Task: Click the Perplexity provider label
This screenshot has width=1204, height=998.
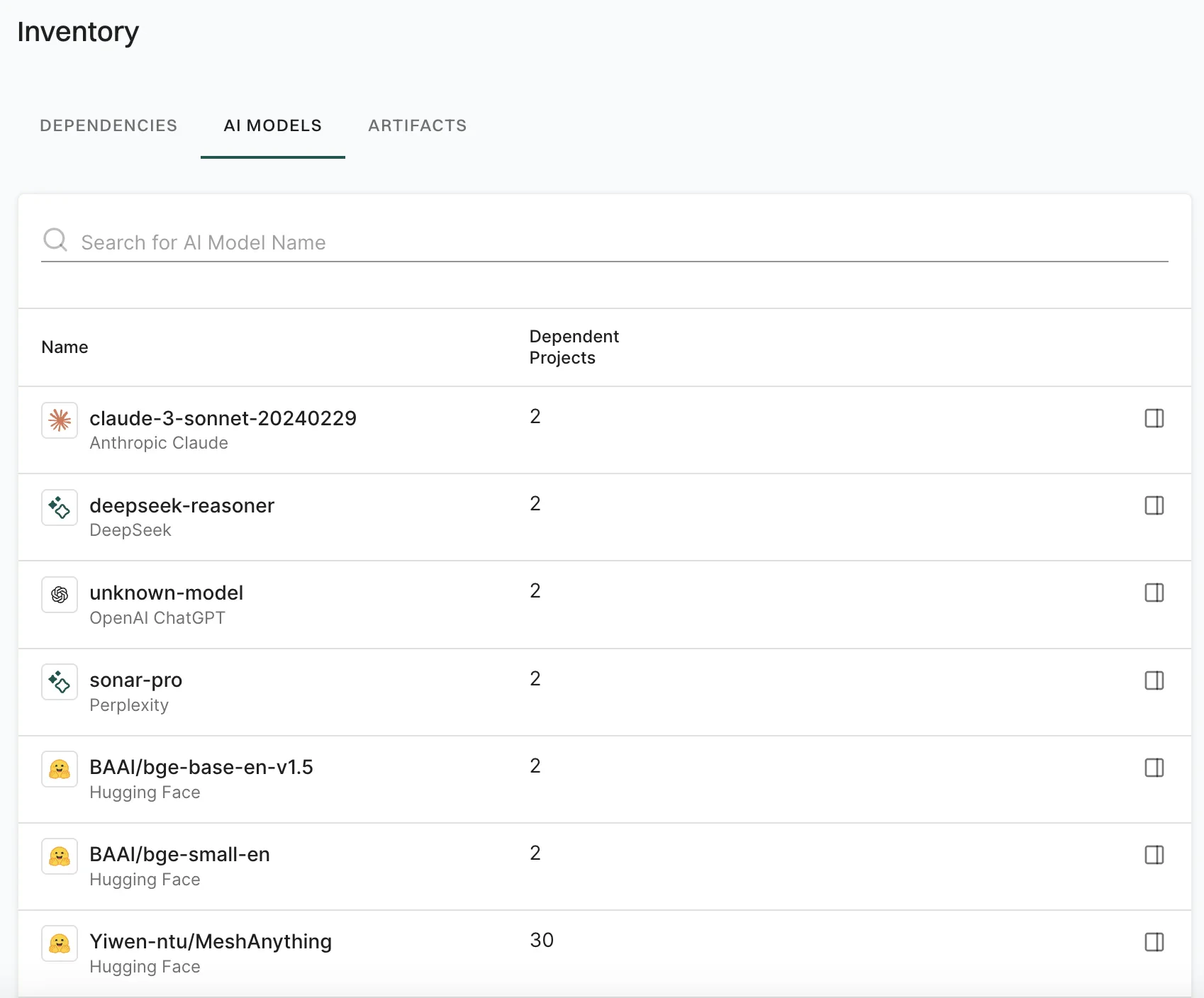Action: 129,705
